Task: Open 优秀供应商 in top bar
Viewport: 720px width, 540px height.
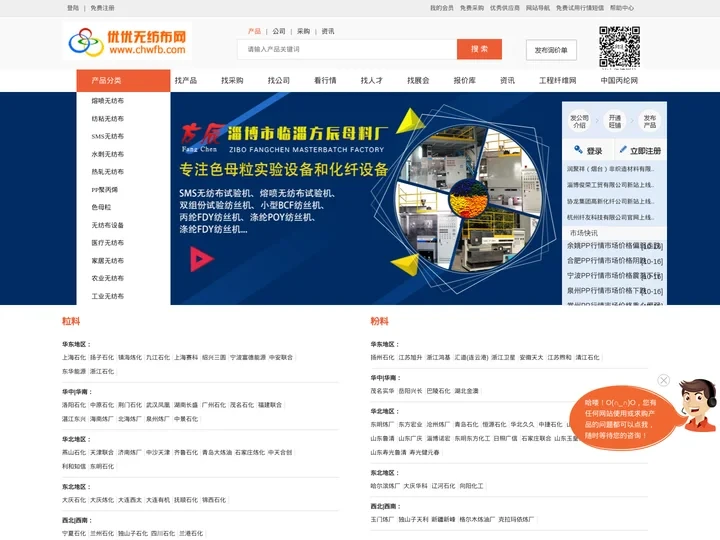Action: 505,8
